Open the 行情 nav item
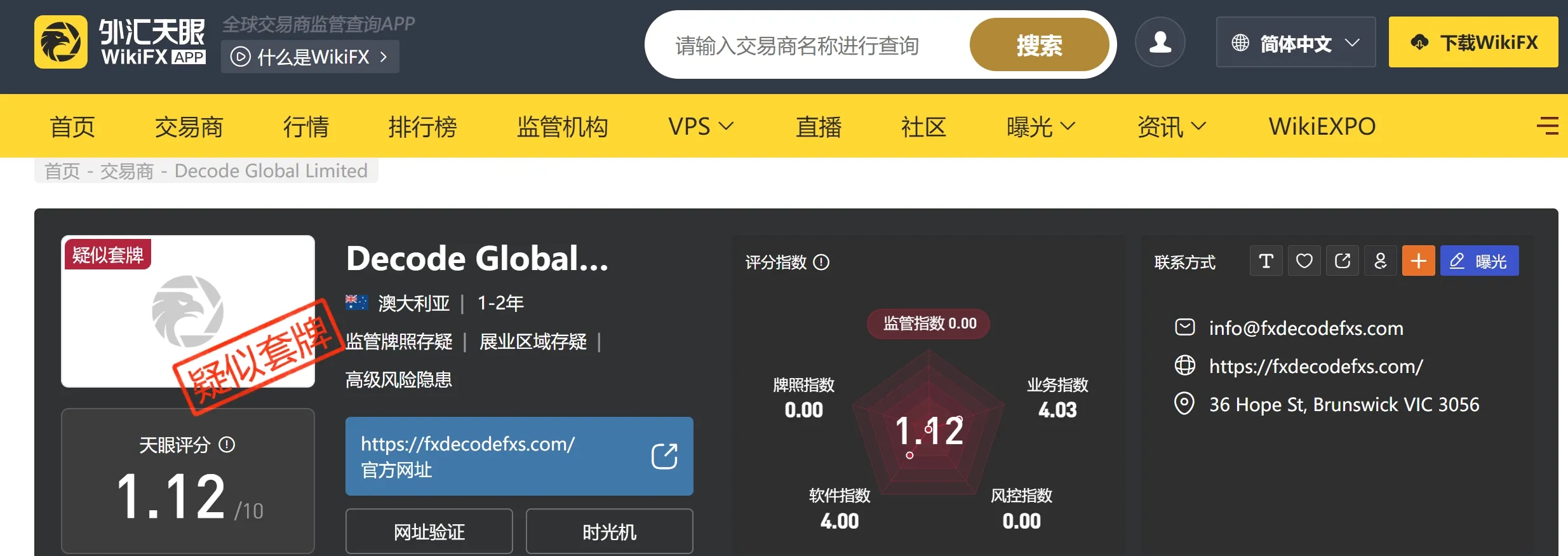Viewport: 1568px width, 556px height. point(305,126)
